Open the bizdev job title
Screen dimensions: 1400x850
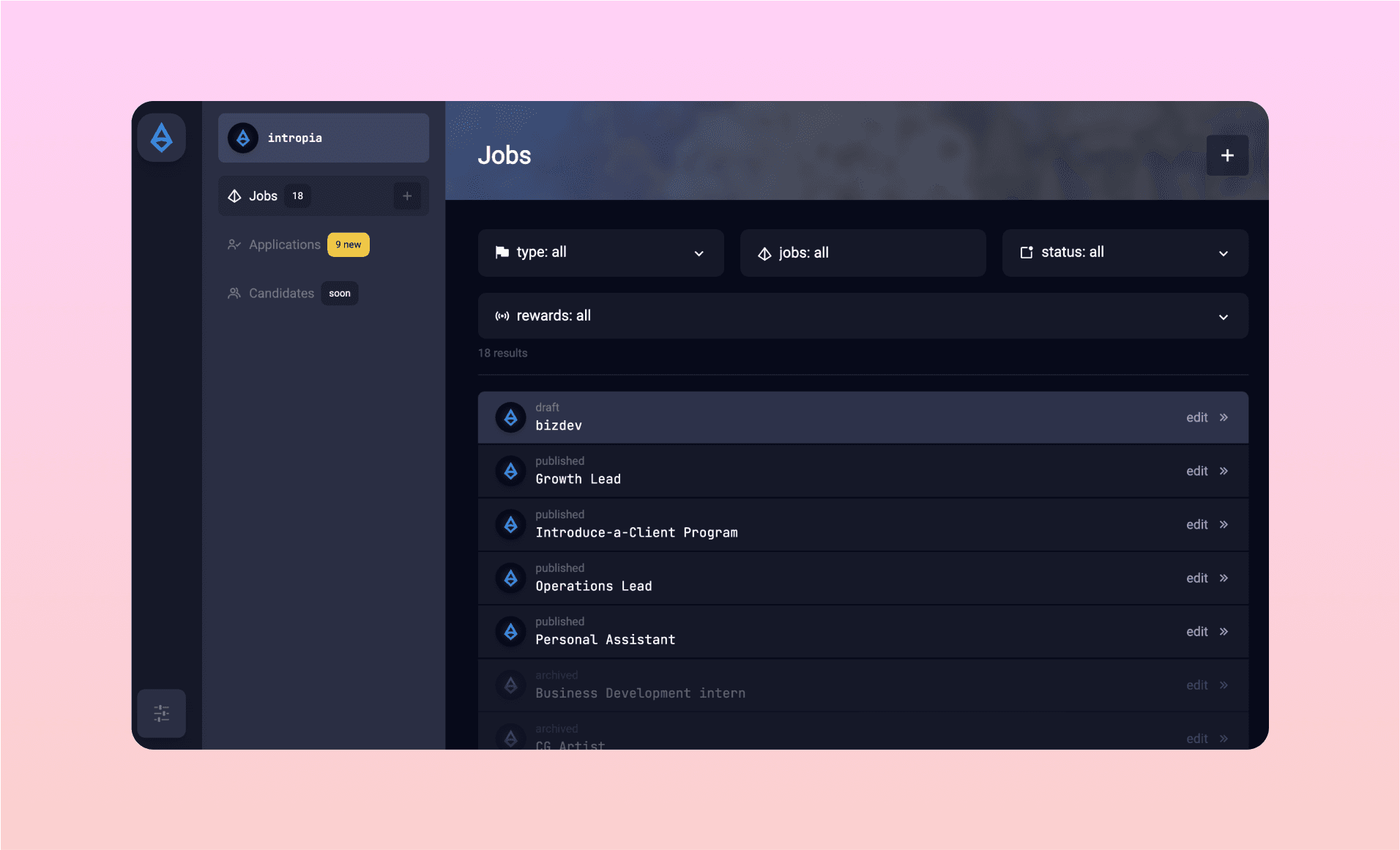(x=558, y=425)
